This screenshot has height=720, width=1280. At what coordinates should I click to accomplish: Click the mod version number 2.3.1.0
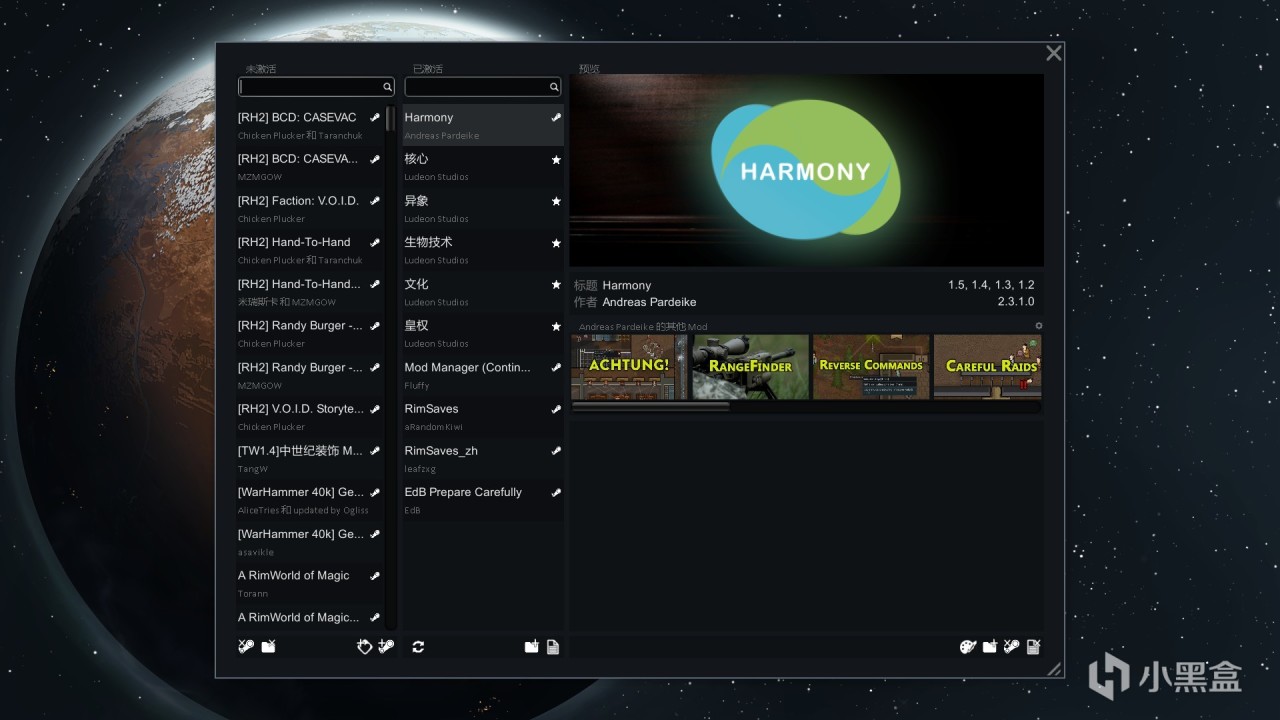point(1016,302)
